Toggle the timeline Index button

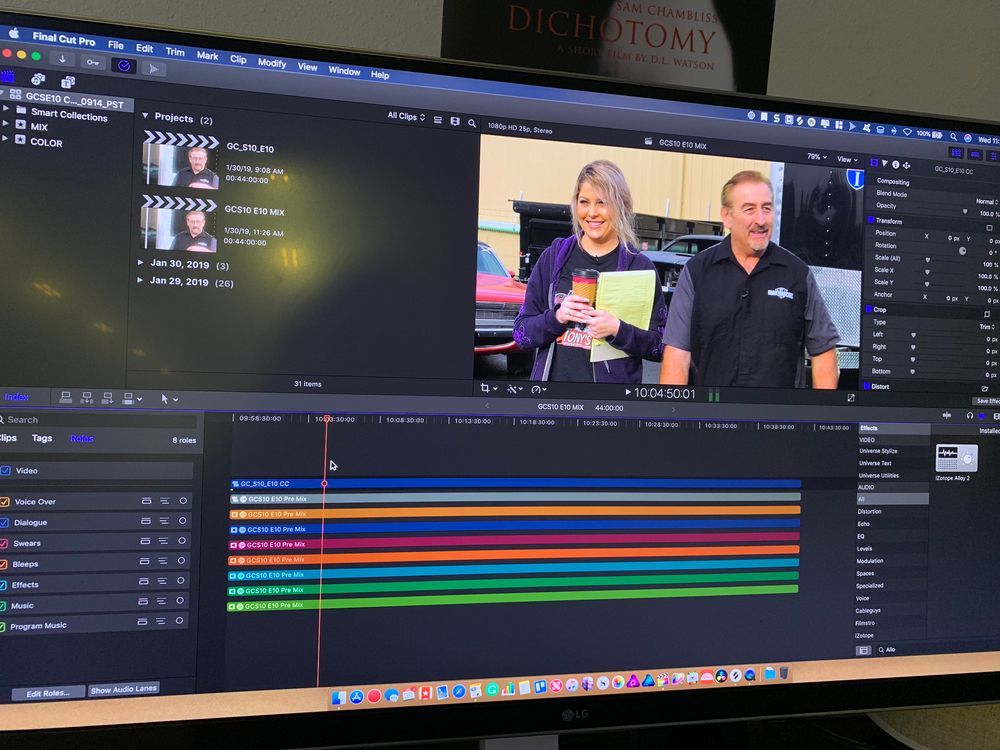click(16, 397)
